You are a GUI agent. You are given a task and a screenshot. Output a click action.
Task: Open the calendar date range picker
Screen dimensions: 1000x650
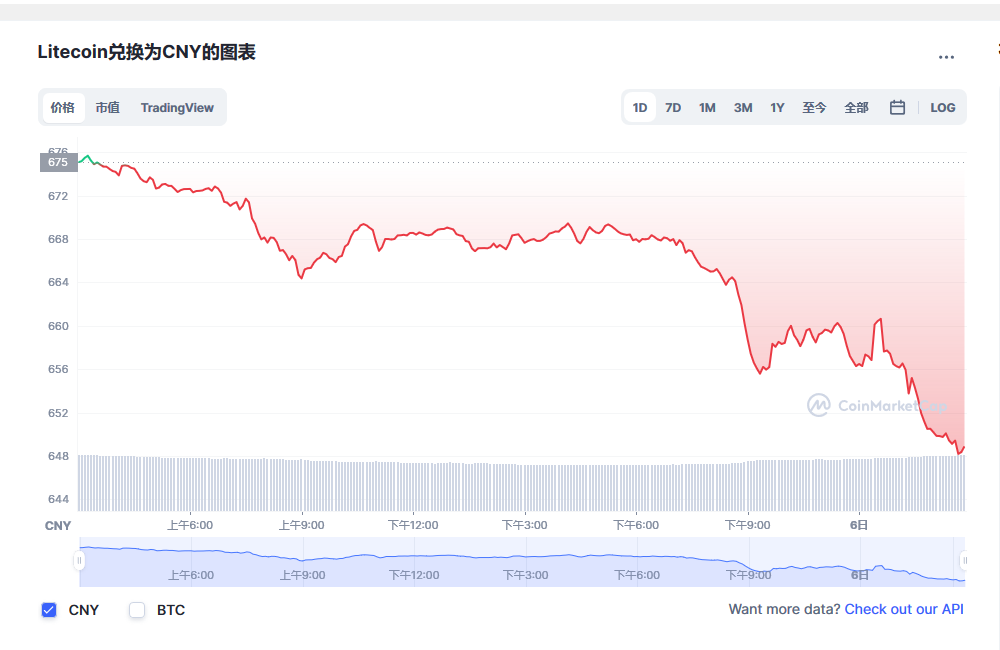897,107
